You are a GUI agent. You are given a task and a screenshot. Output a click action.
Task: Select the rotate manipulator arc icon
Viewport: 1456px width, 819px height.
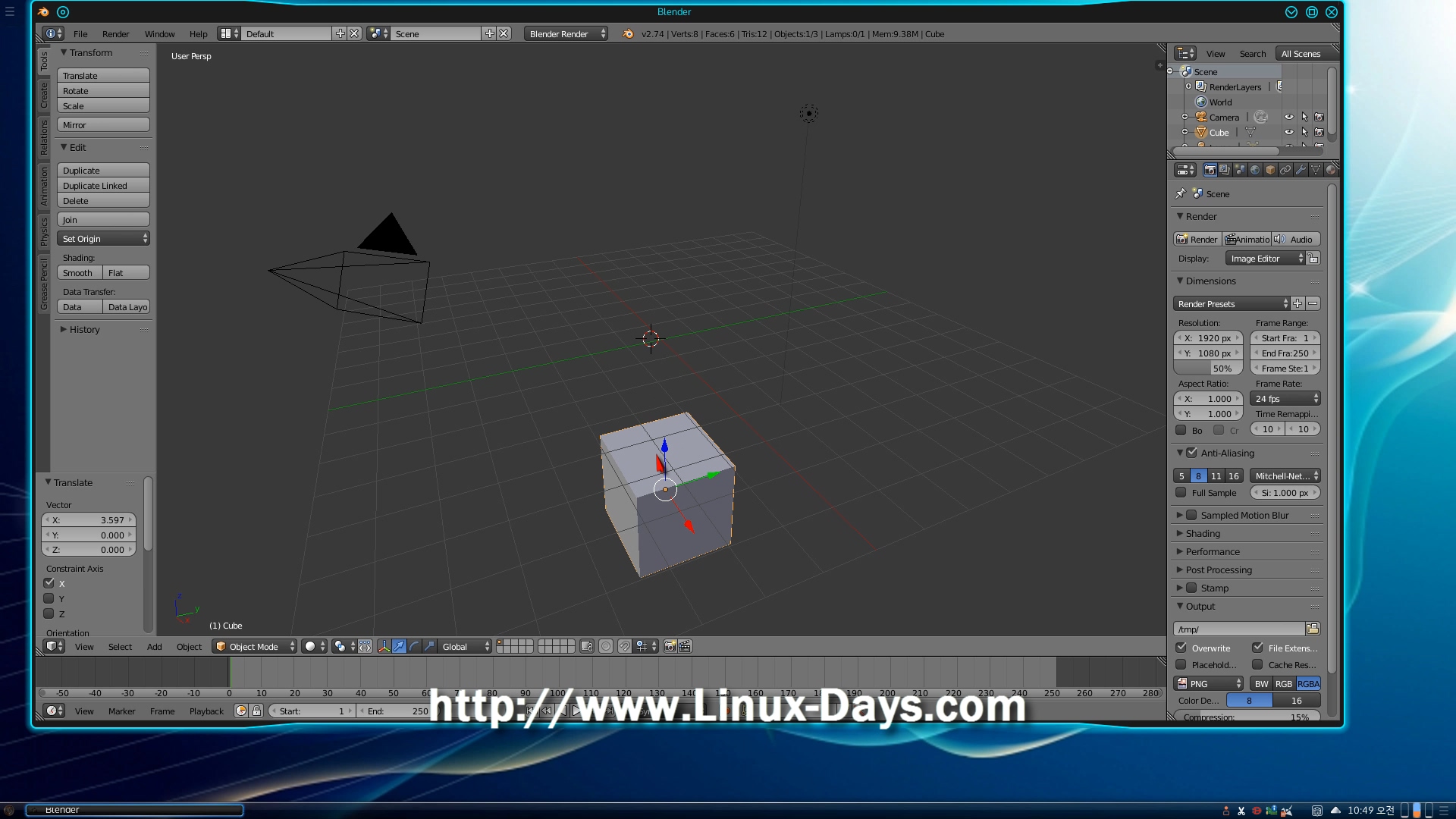point(414,647)
